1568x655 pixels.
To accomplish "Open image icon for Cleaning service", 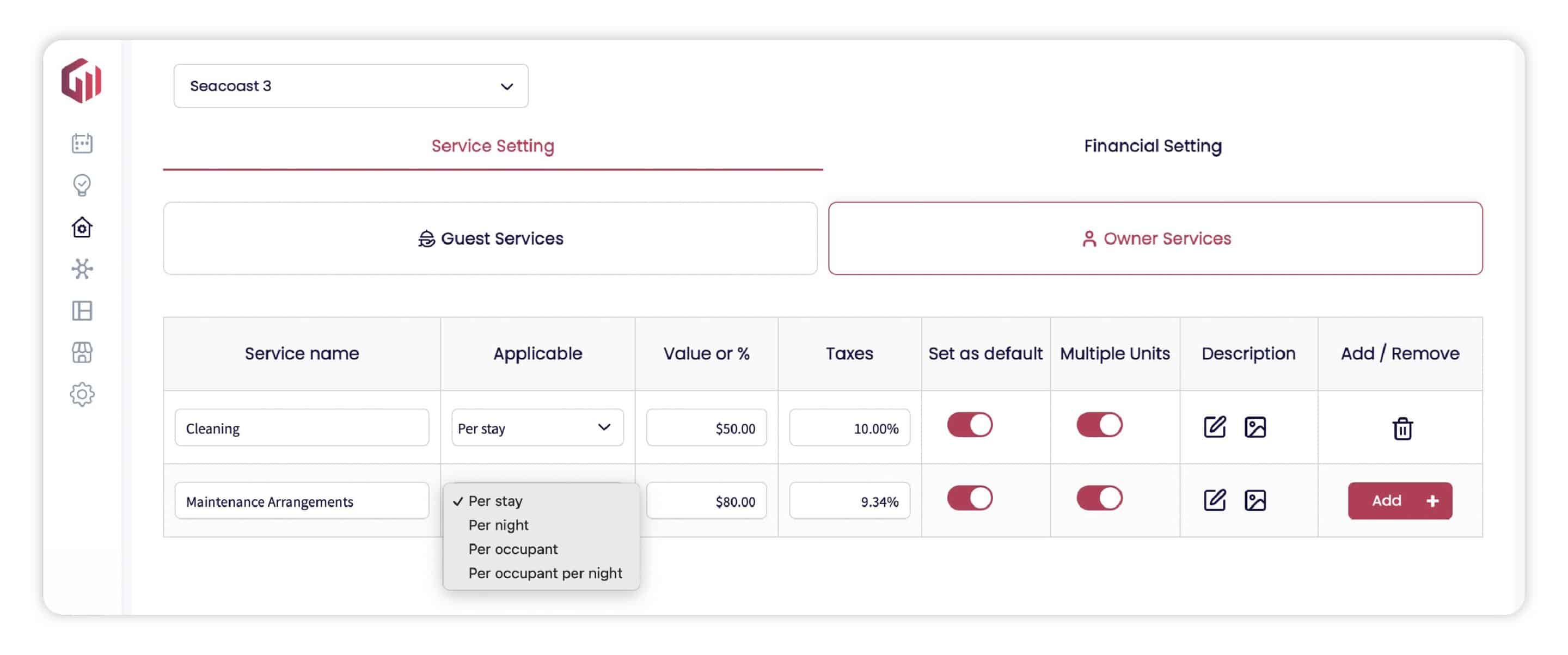I will [x=1255, y=427].
